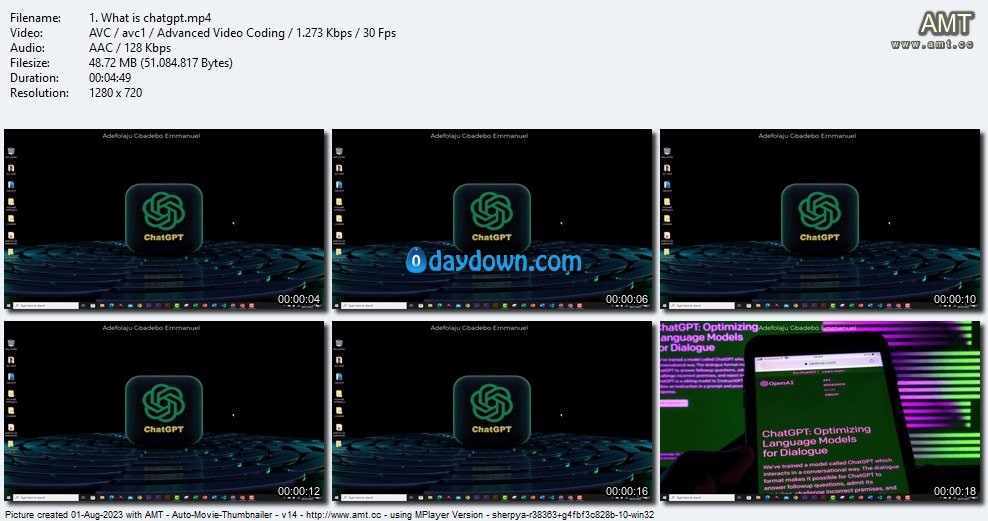
Task: Click the AMT logo in the header
Action: [946, 25]
